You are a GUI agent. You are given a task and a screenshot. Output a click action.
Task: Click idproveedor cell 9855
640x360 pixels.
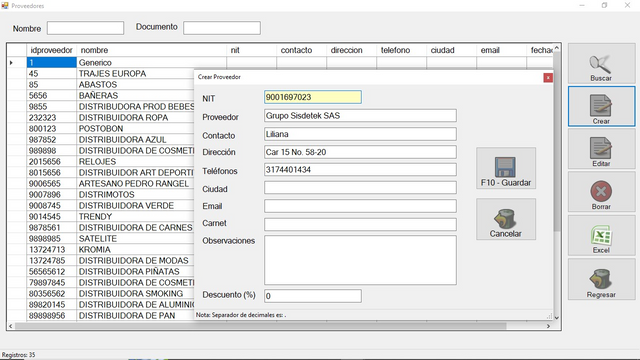[x=51, y=107]
